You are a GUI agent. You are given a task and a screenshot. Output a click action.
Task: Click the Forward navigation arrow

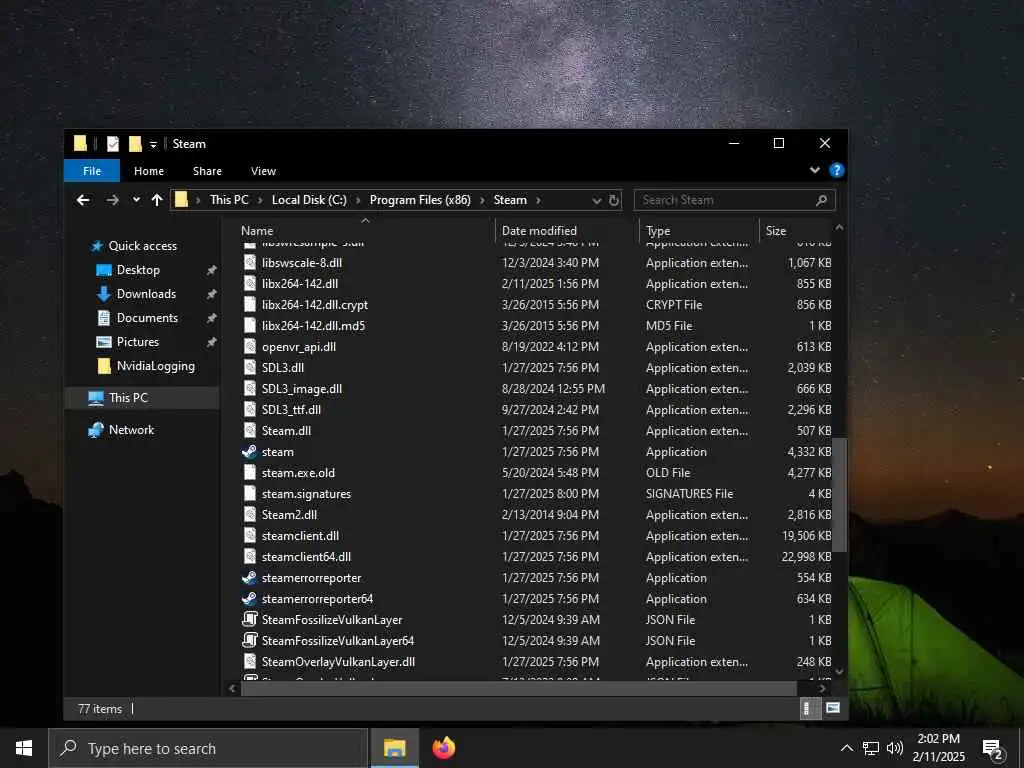coord(112,200)
